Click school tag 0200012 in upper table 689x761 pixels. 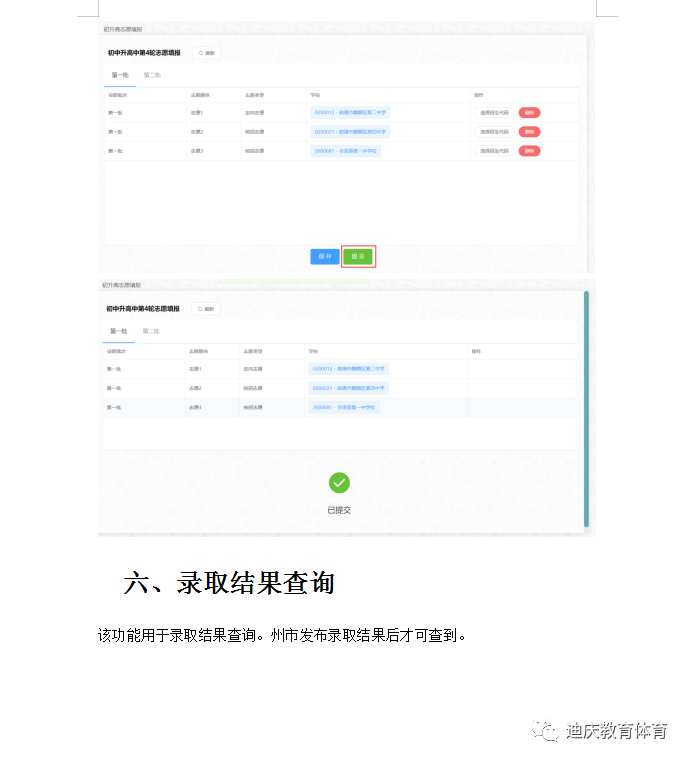pyautogui.click(x=350, y=113)
